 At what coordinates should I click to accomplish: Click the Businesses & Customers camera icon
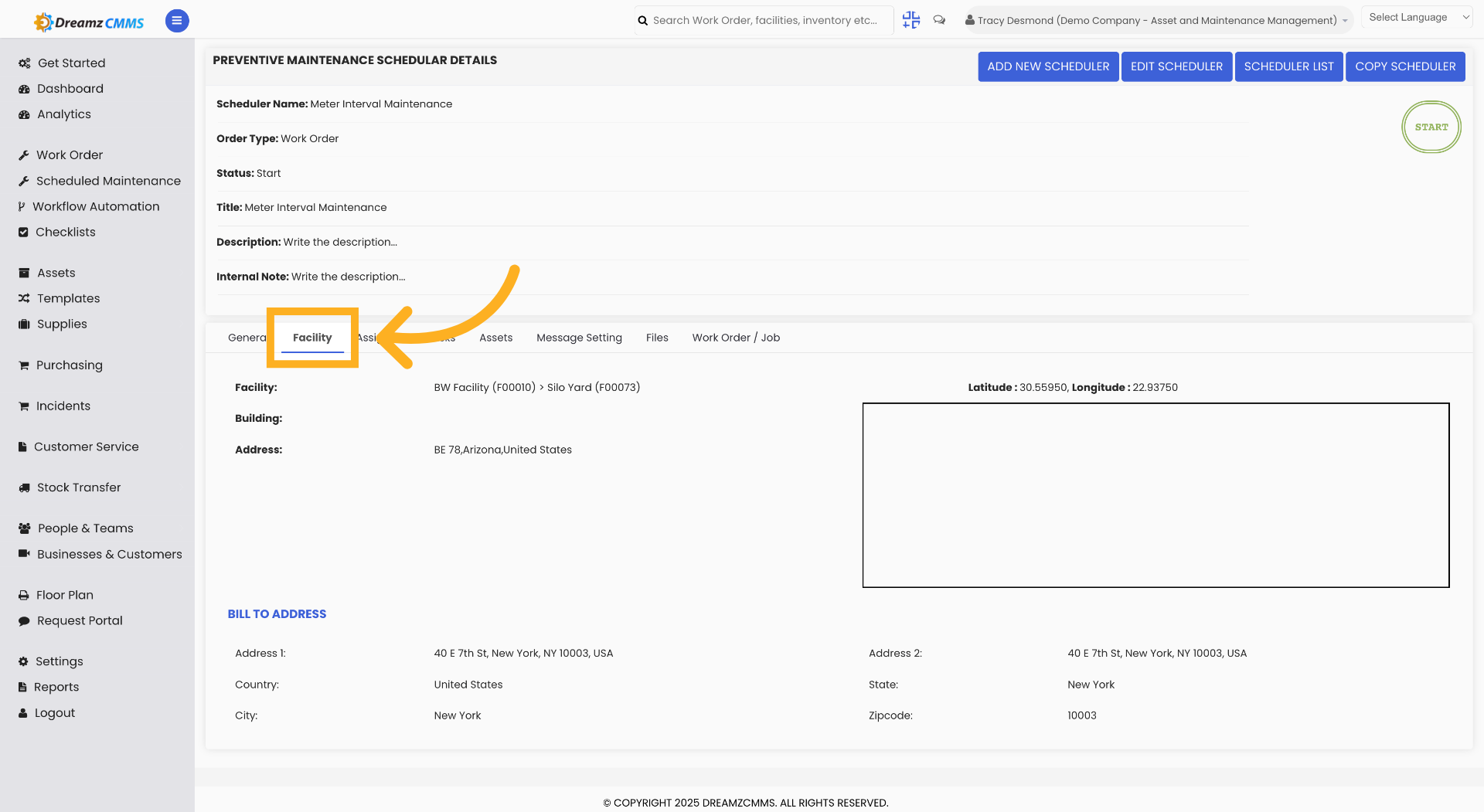24,554
